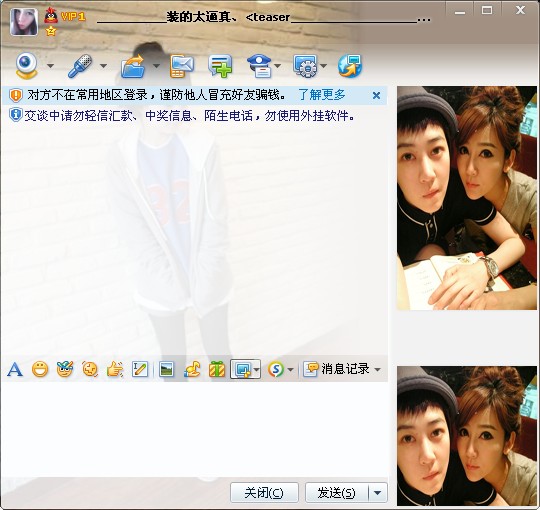Send a file using folder icon
The width and height of the screenshot is (540, 510).
[x=133, y=65]
